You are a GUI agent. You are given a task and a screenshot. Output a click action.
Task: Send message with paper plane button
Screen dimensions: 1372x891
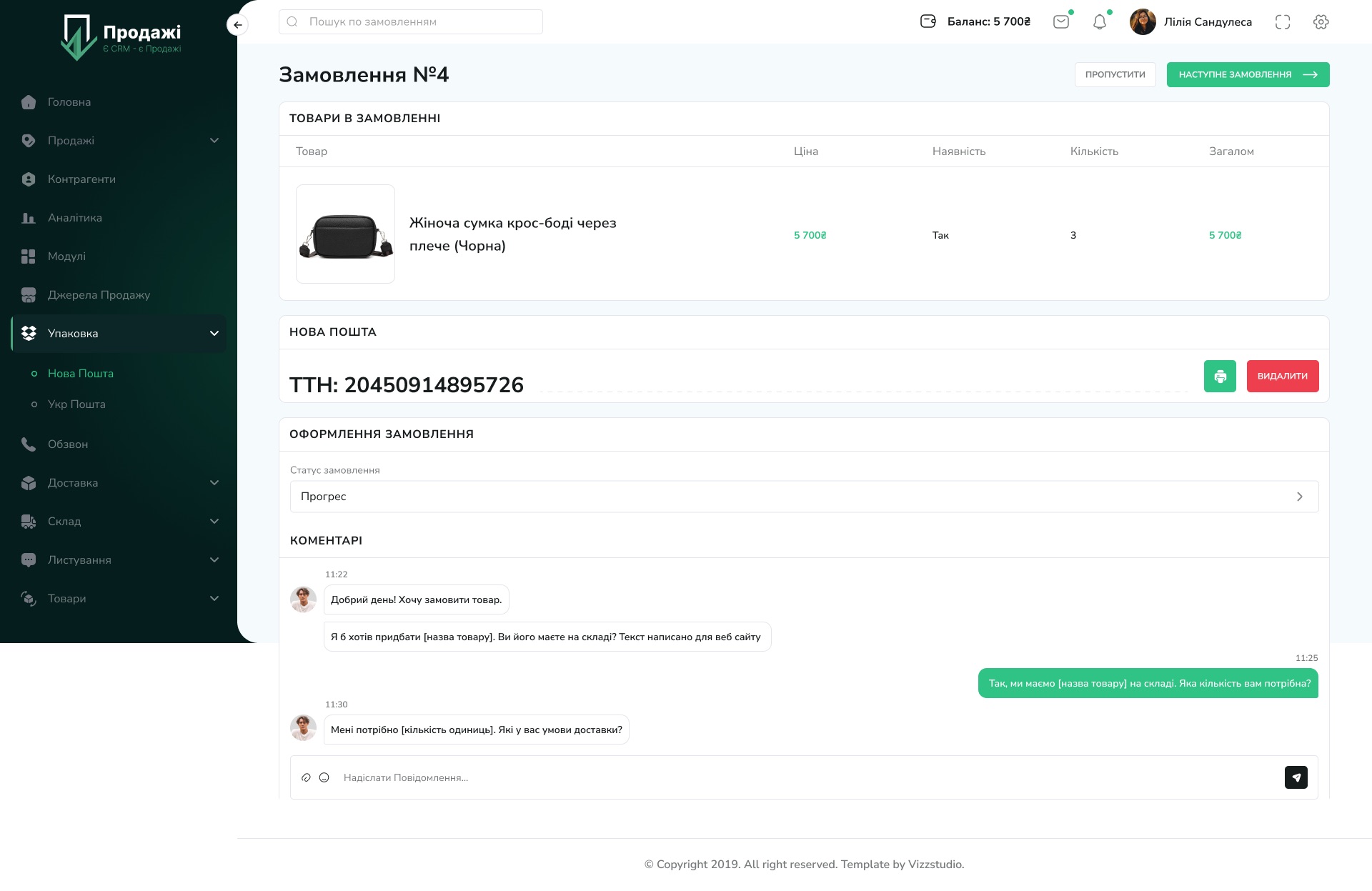pyautogui.click(x=1296, y=777)
